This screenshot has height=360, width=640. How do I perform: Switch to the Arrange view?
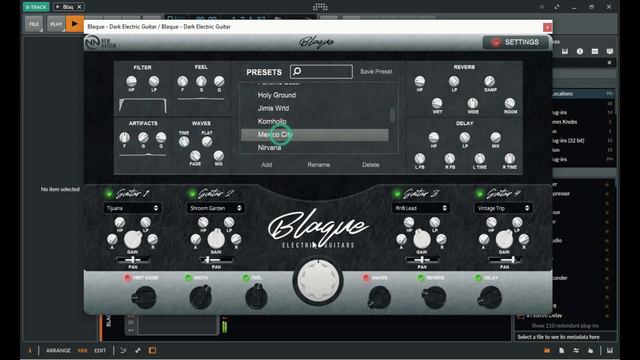coord(58,351)
